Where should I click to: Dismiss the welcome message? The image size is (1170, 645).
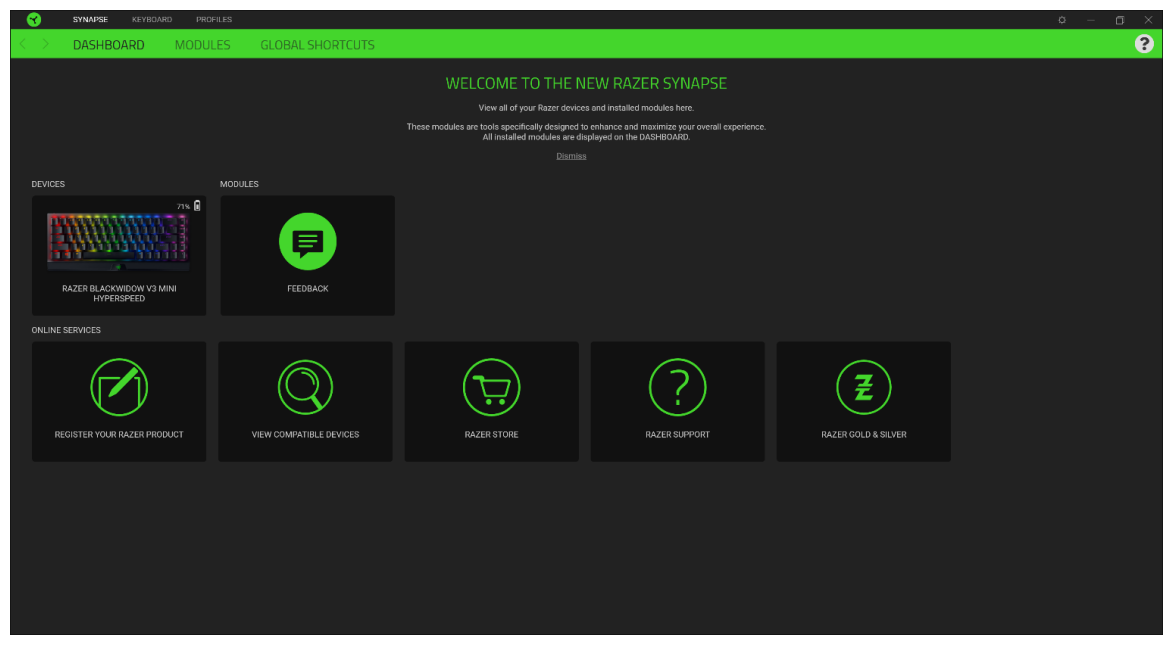(570, 155)
